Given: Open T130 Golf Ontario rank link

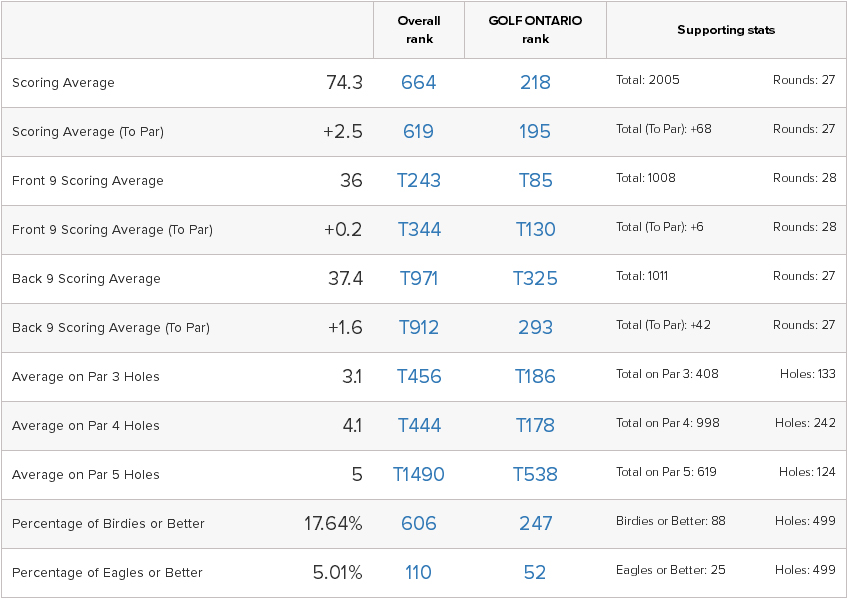Looking at the screenshot, I should [x=535, y=230].
